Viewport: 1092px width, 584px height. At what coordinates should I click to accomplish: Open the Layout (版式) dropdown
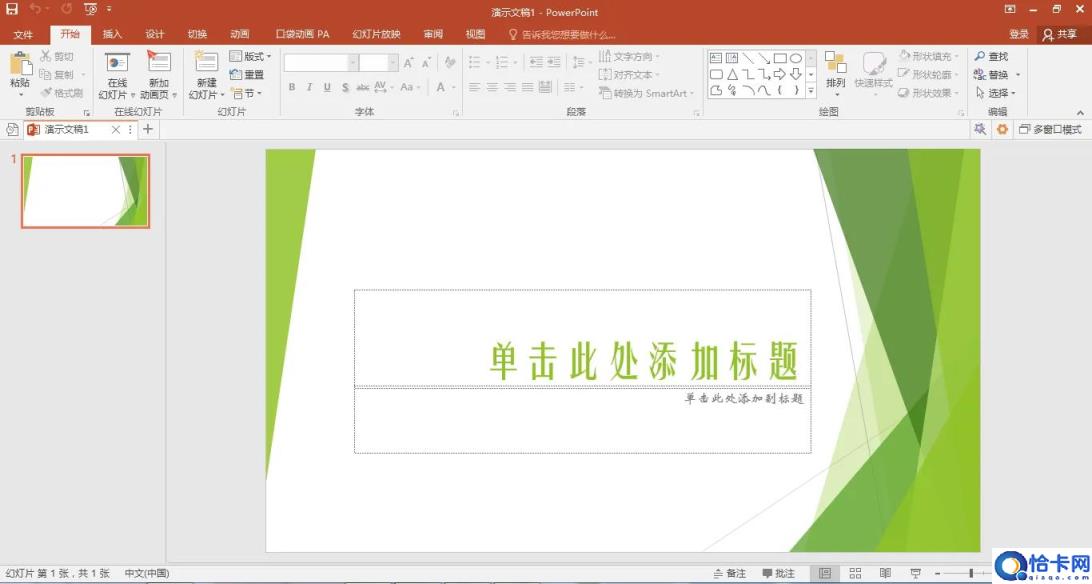tap(250, 57)
